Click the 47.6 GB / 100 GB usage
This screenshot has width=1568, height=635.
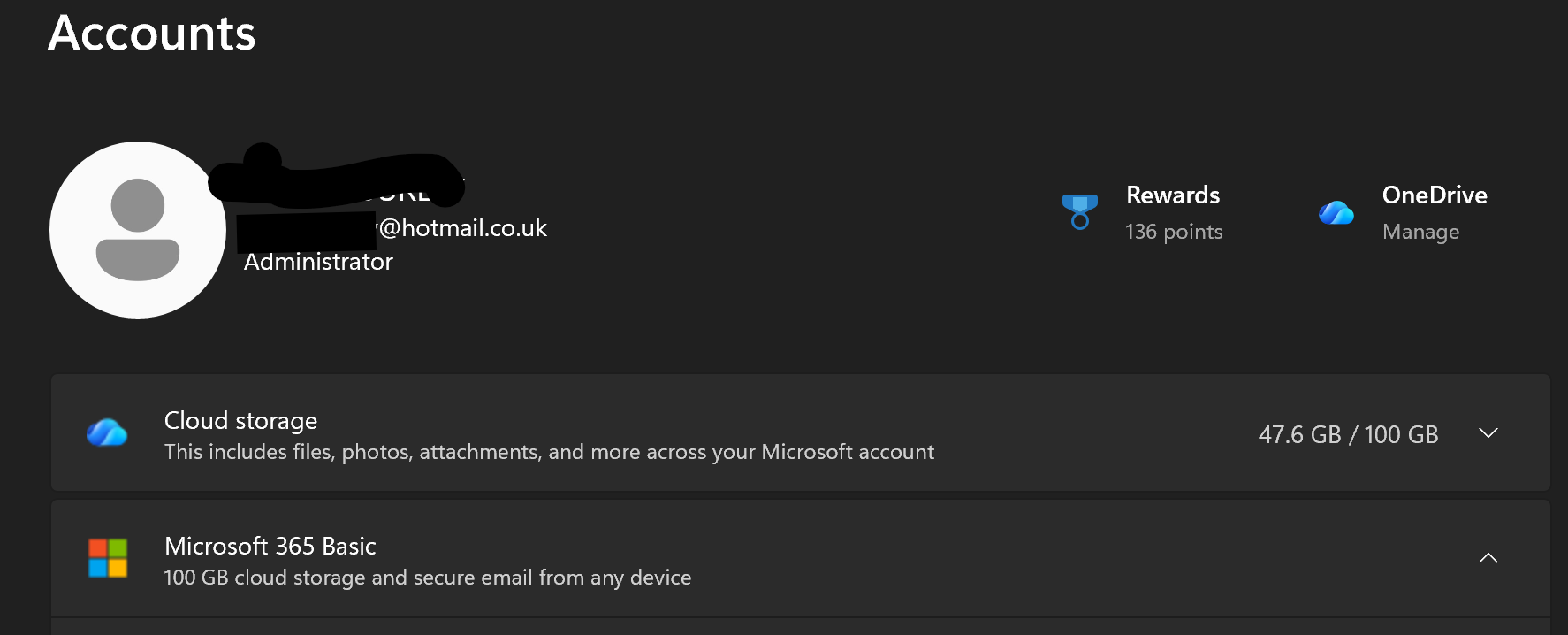click(x=1348, y=434)
